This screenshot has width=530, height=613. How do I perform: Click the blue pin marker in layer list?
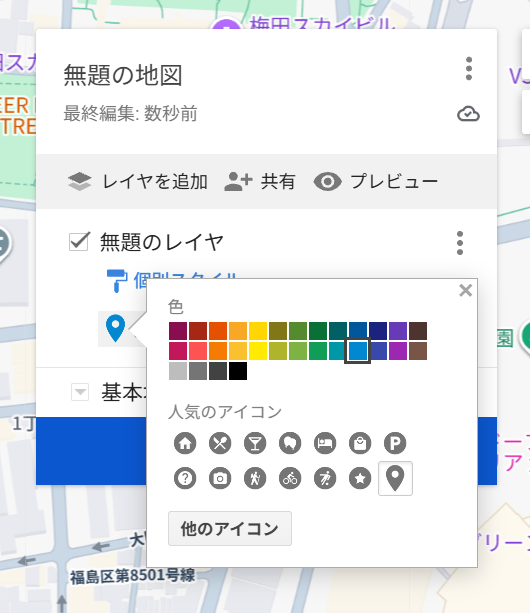coord(115,329)
